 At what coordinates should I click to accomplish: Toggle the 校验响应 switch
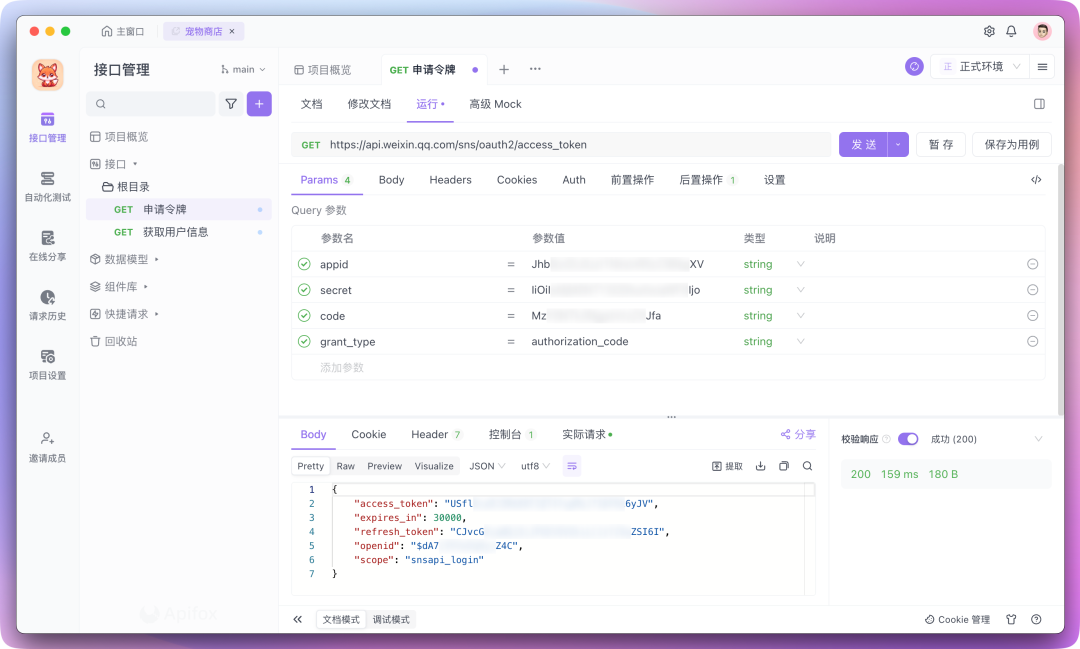[x=908, y=439]
